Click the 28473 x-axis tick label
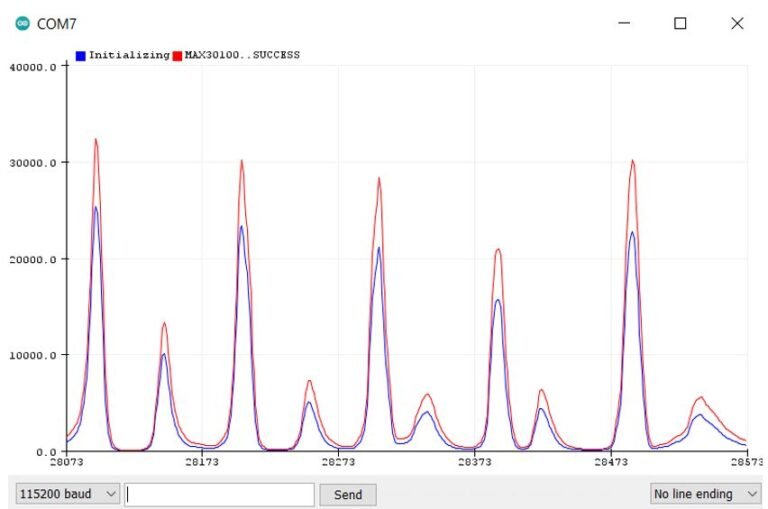 coord(611,463)
